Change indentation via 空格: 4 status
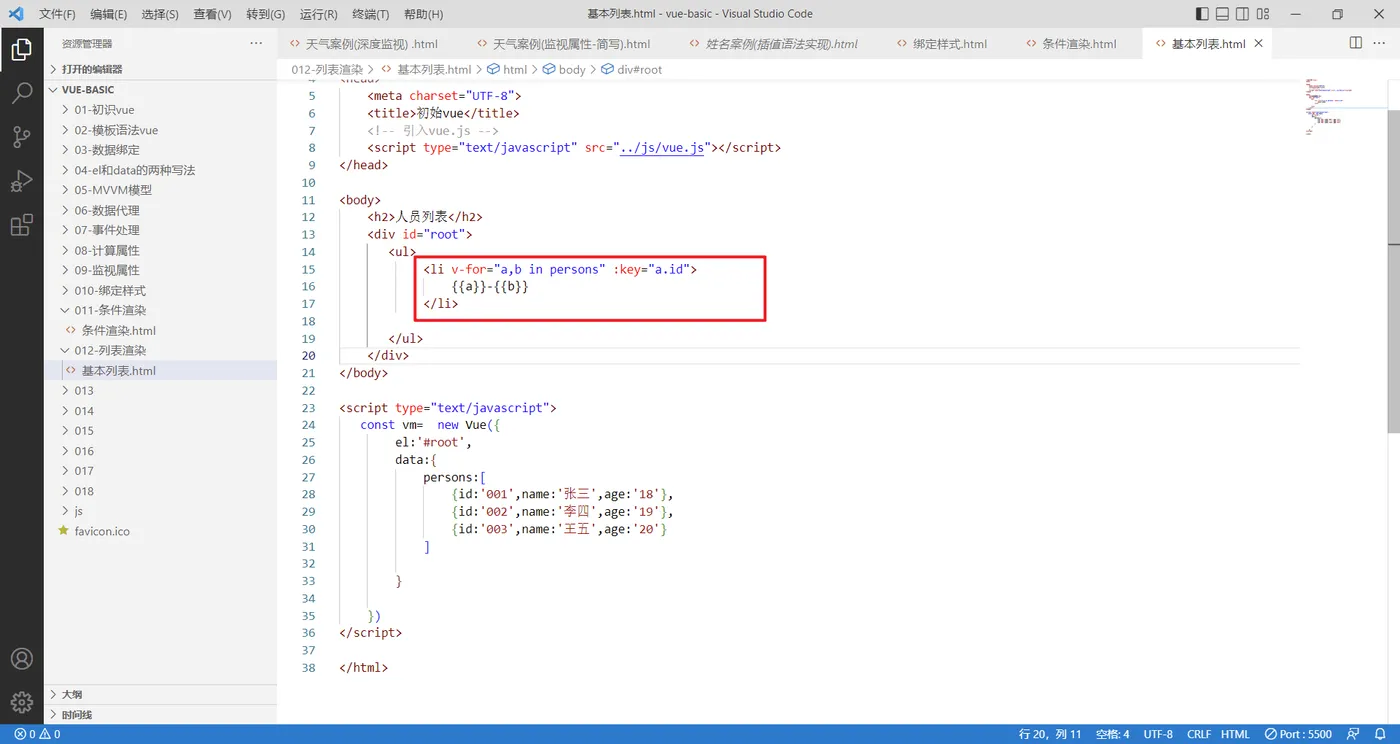 click(1112, 734)
